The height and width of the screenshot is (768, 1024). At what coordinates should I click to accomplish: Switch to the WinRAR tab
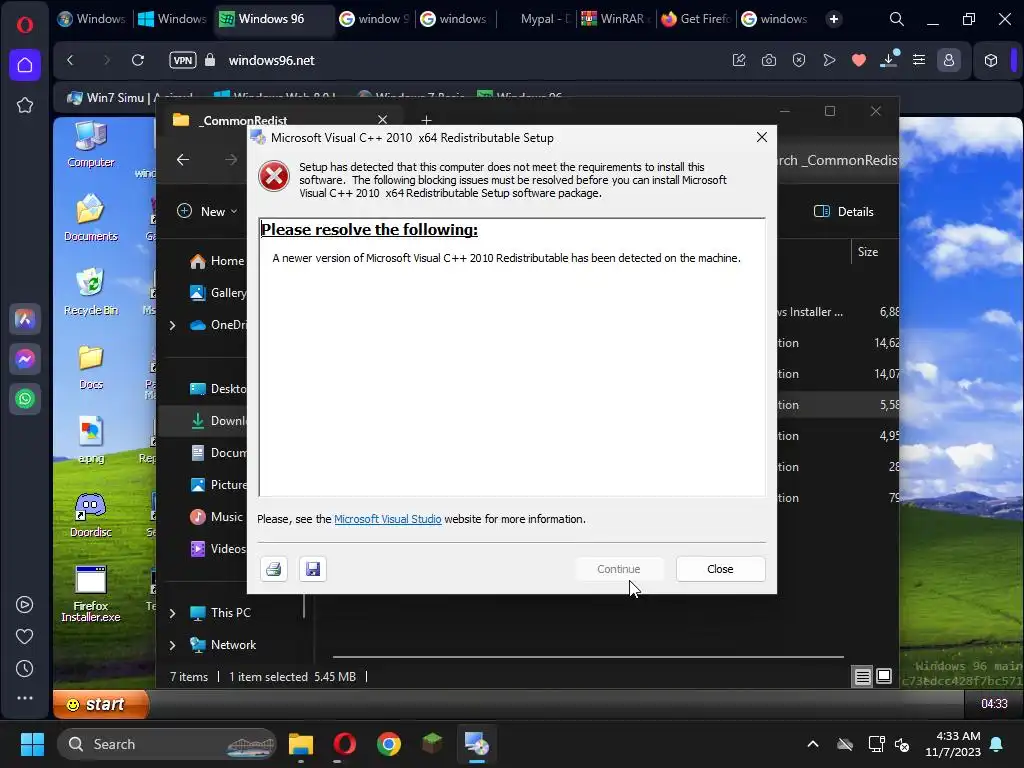click(x=616, y=19)
